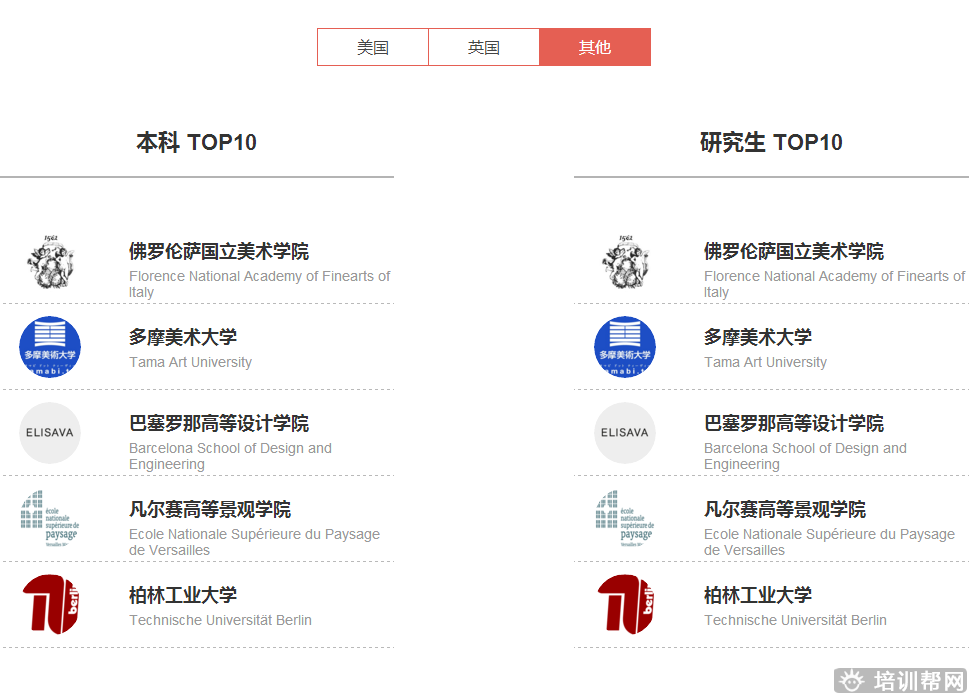Open 多摩美术大学 in 本科 TOP10
Screen dimensions: 972x698
click(x=183, y=337)
